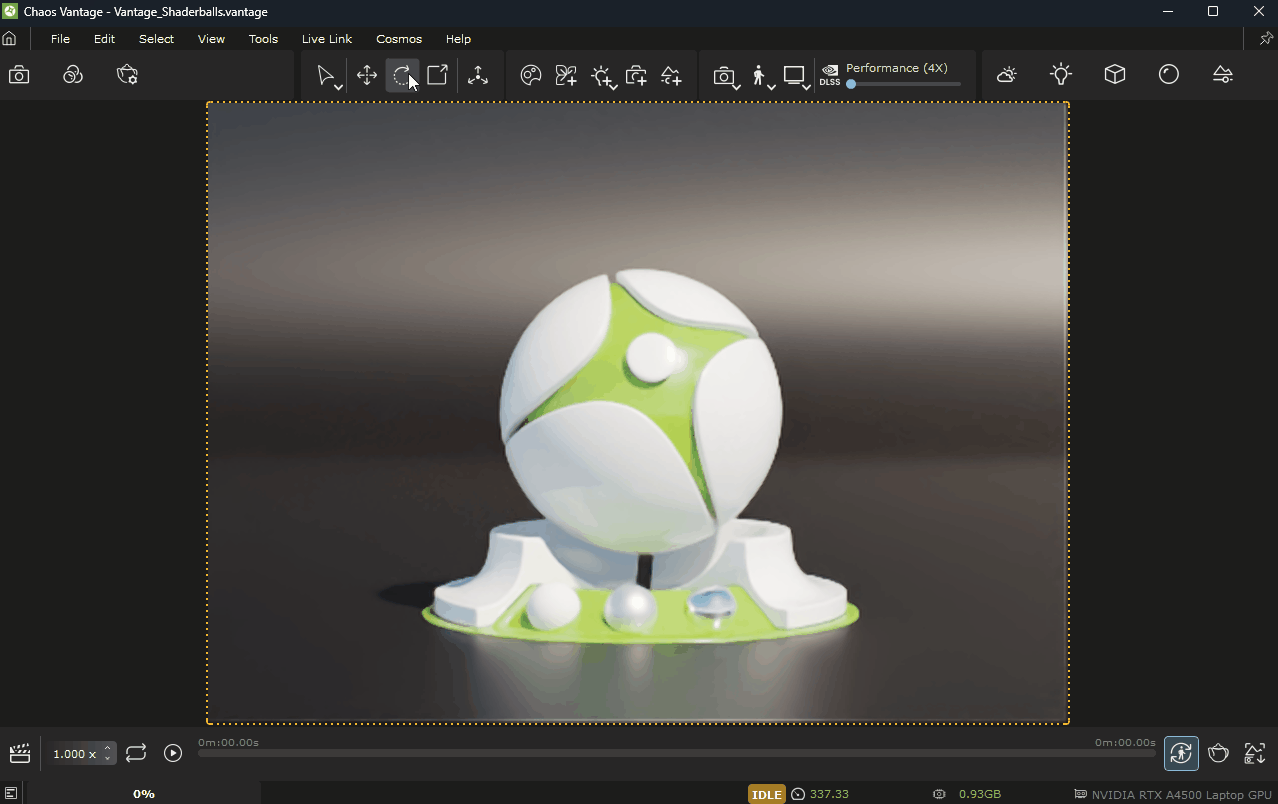Click the Chaos Vantage app logo in title bar
Screen dimensions: 1278x804
10,11
